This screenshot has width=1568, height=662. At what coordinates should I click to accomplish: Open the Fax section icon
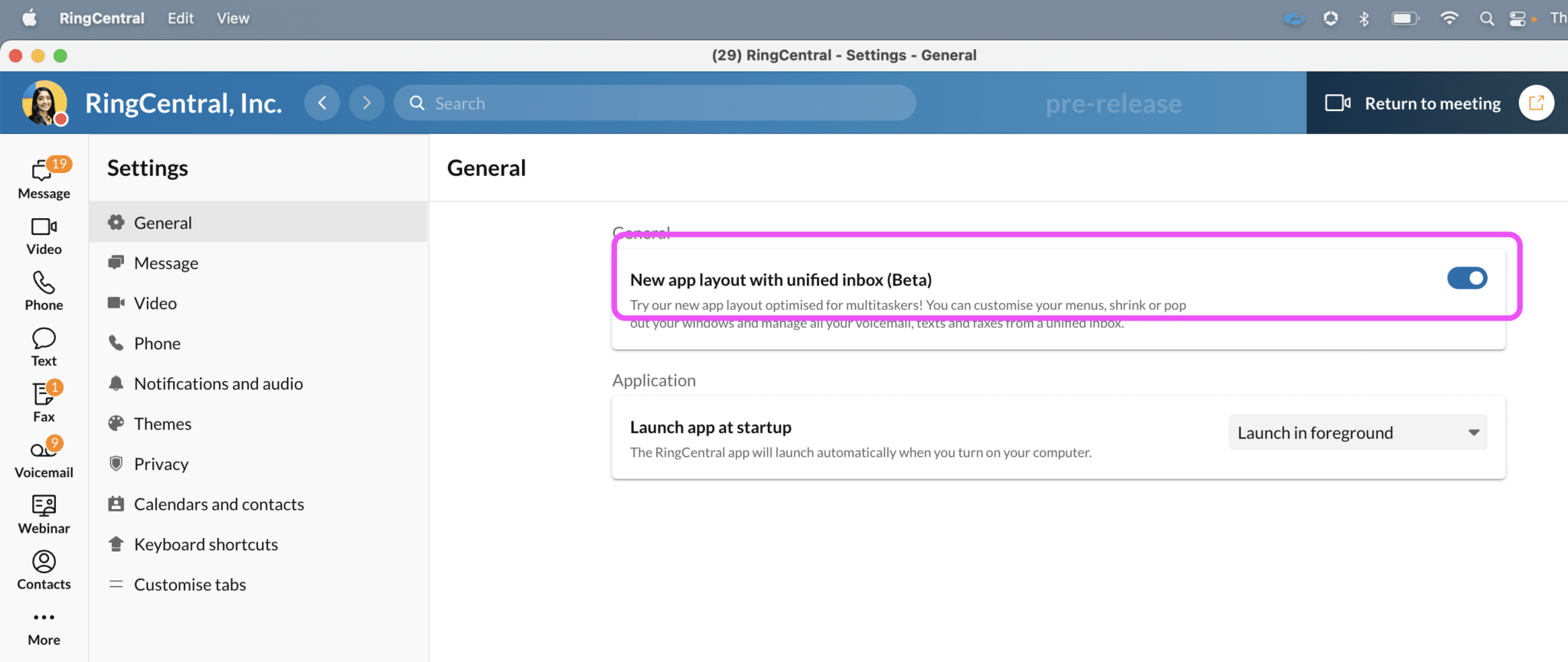click(x=44, y=403)
